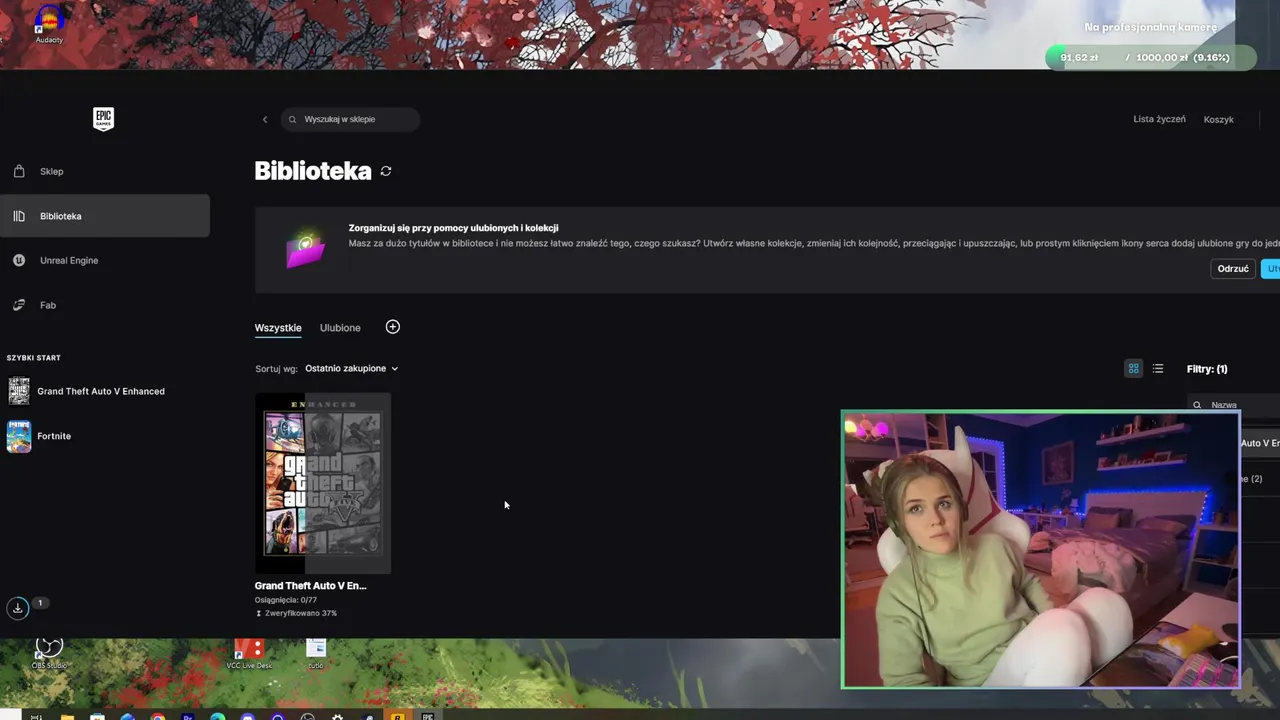The height and width of the screenshot is (720, 1280).
Task: Click the Unreal Engine logo icon
Action: [x=19, y=260]
